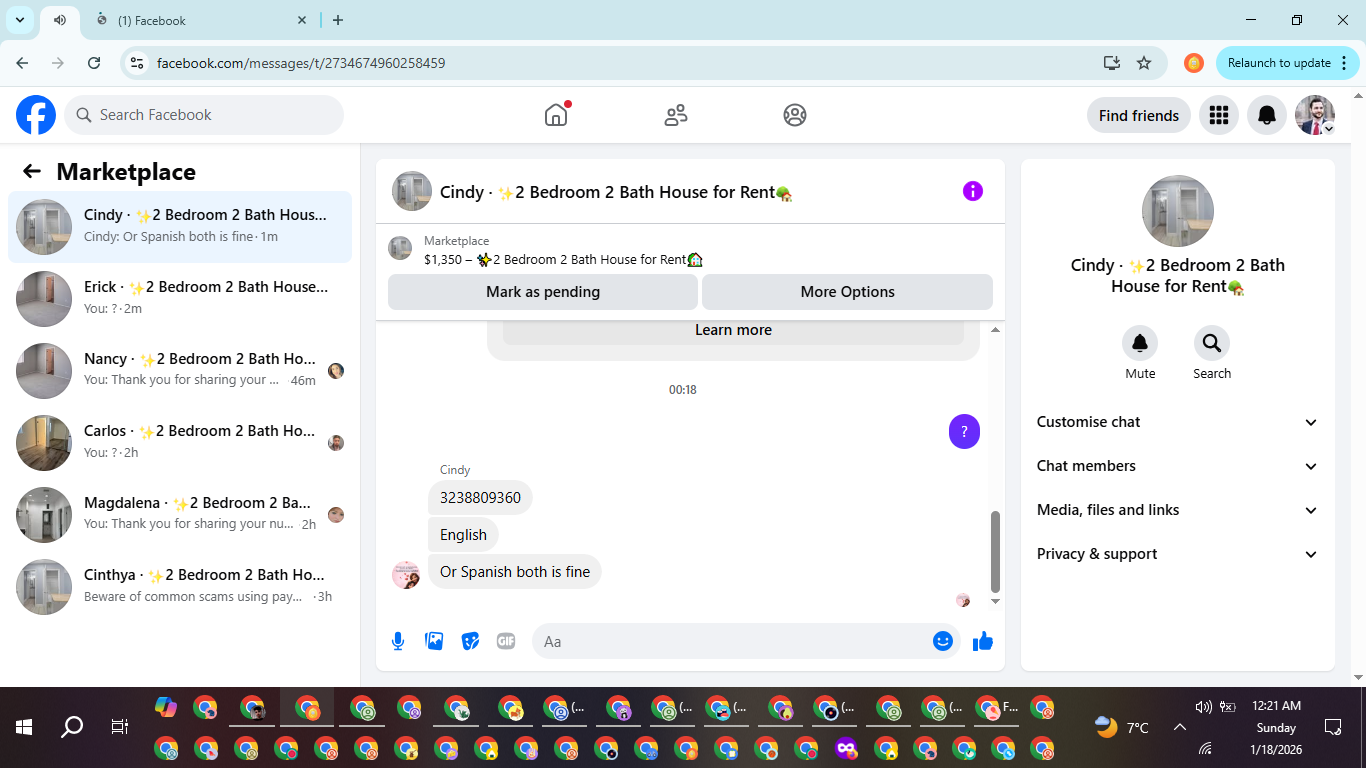The image size is (1366, 768).
Task: Open Task View on the taskbar
Action: [x=119, y=727]
